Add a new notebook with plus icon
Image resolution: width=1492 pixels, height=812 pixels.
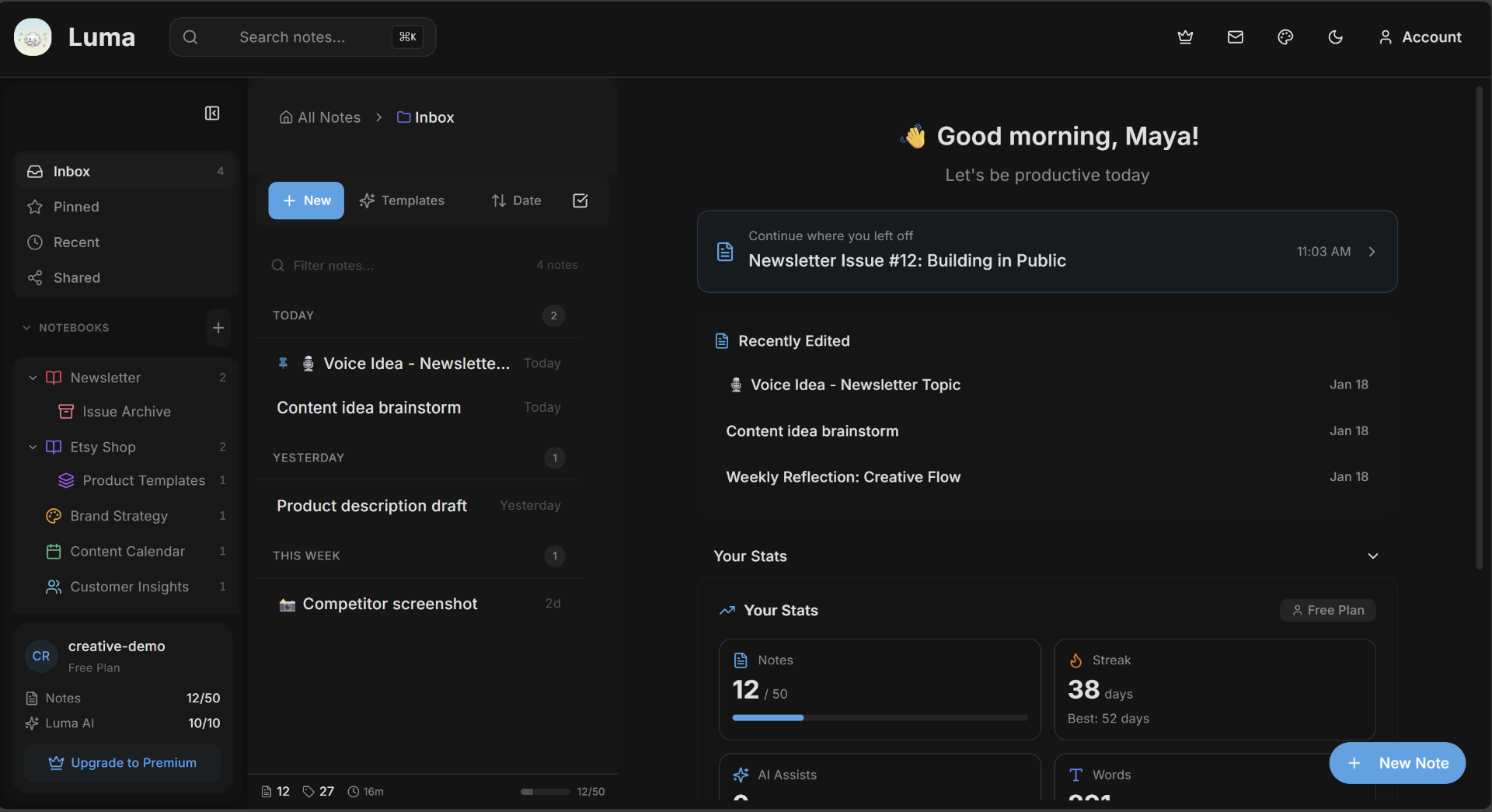coord(218,328)
